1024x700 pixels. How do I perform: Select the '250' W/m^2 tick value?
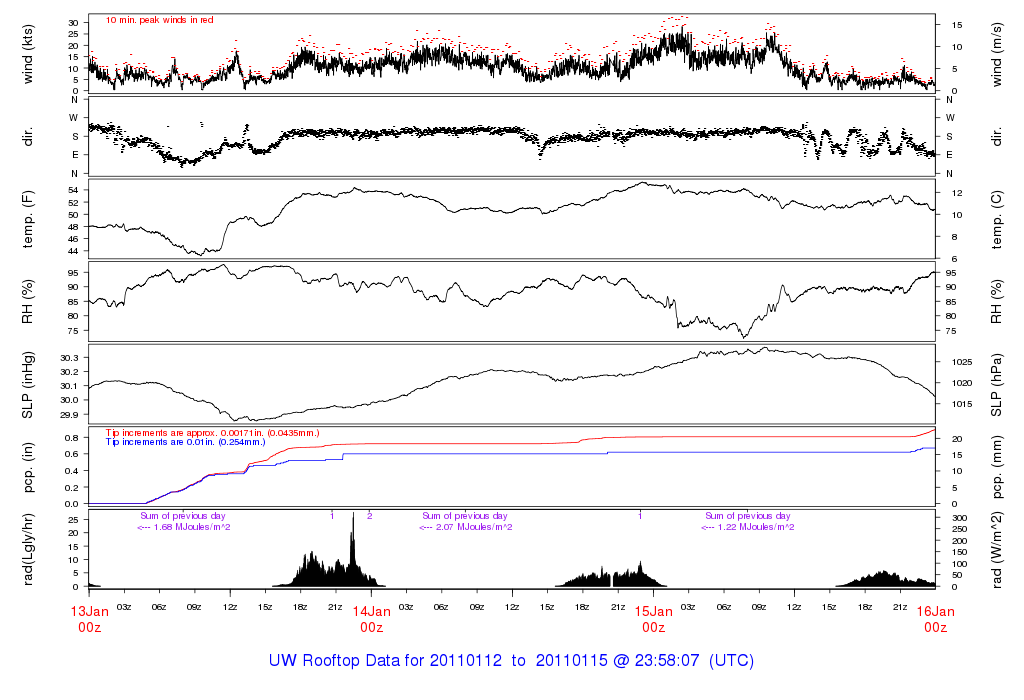pos(959,530)
